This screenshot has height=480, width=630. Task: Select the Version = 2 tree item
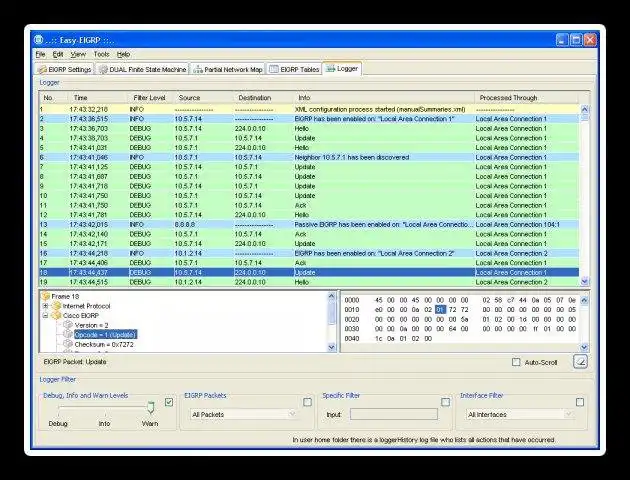click(92, 325)
